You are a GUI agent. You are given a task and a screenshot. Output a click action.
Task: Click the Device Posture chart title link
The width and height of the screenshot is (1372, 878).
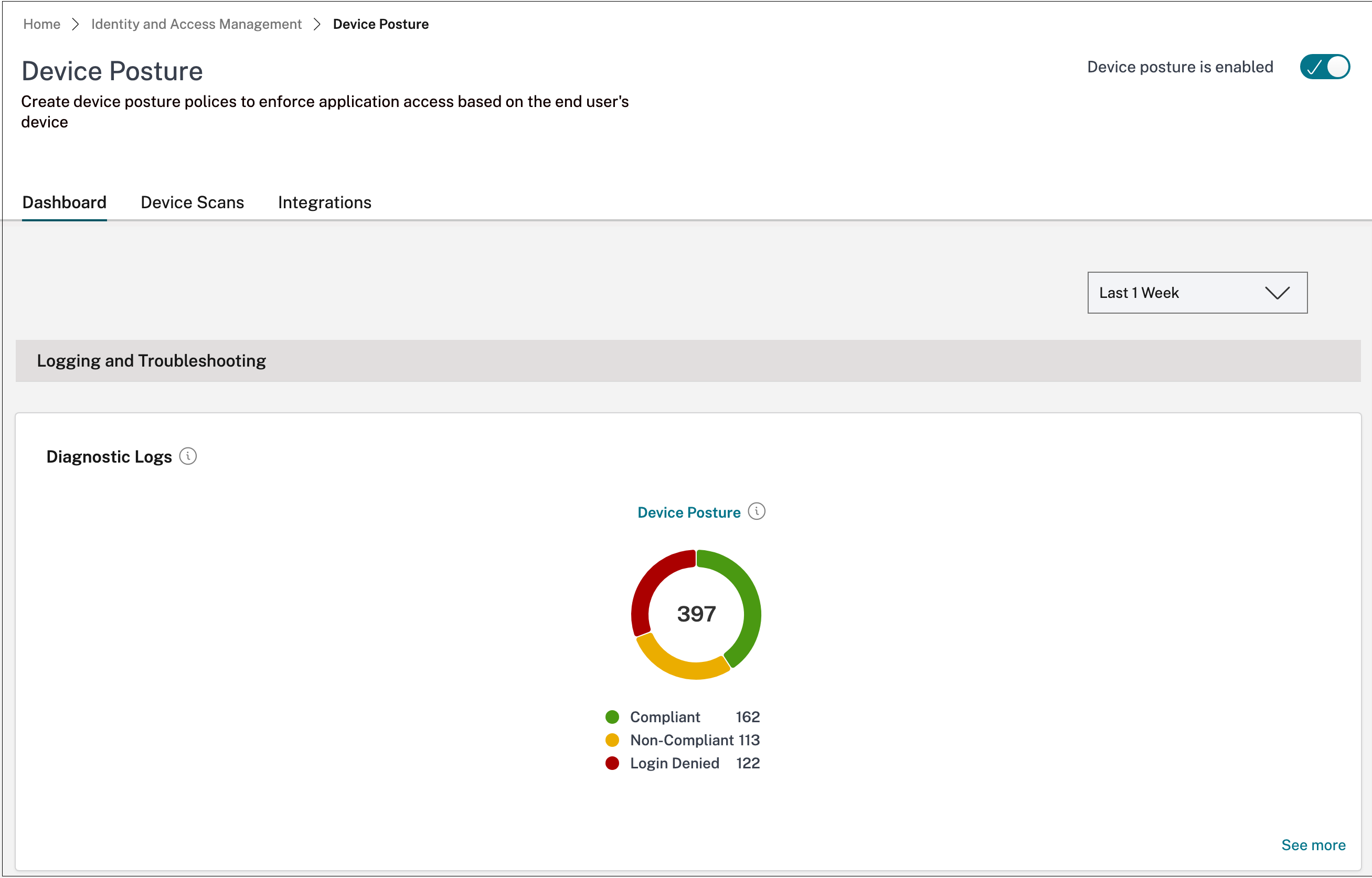click(x=688, y=512)
